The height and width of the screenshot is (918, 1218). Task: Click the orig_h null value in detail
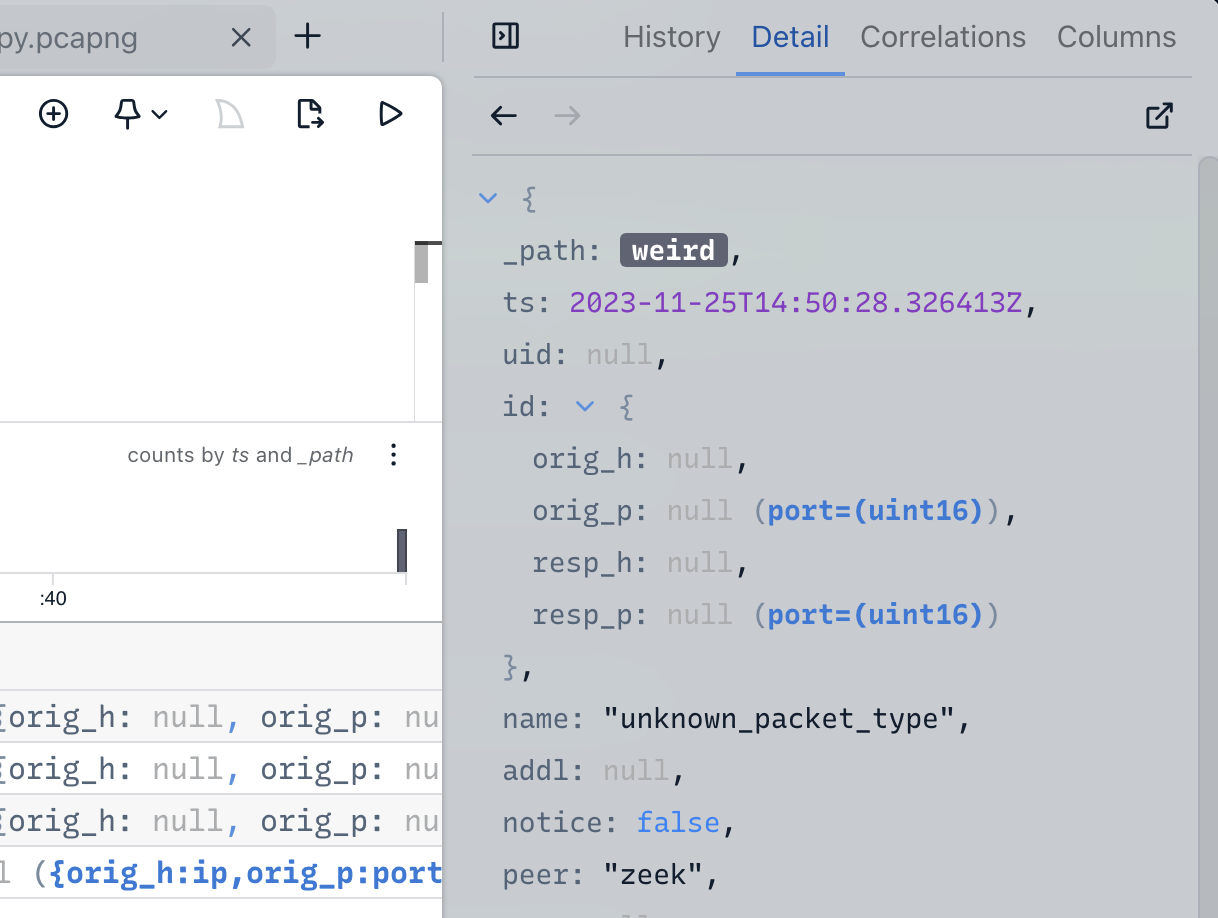click(x=700, y=458)
